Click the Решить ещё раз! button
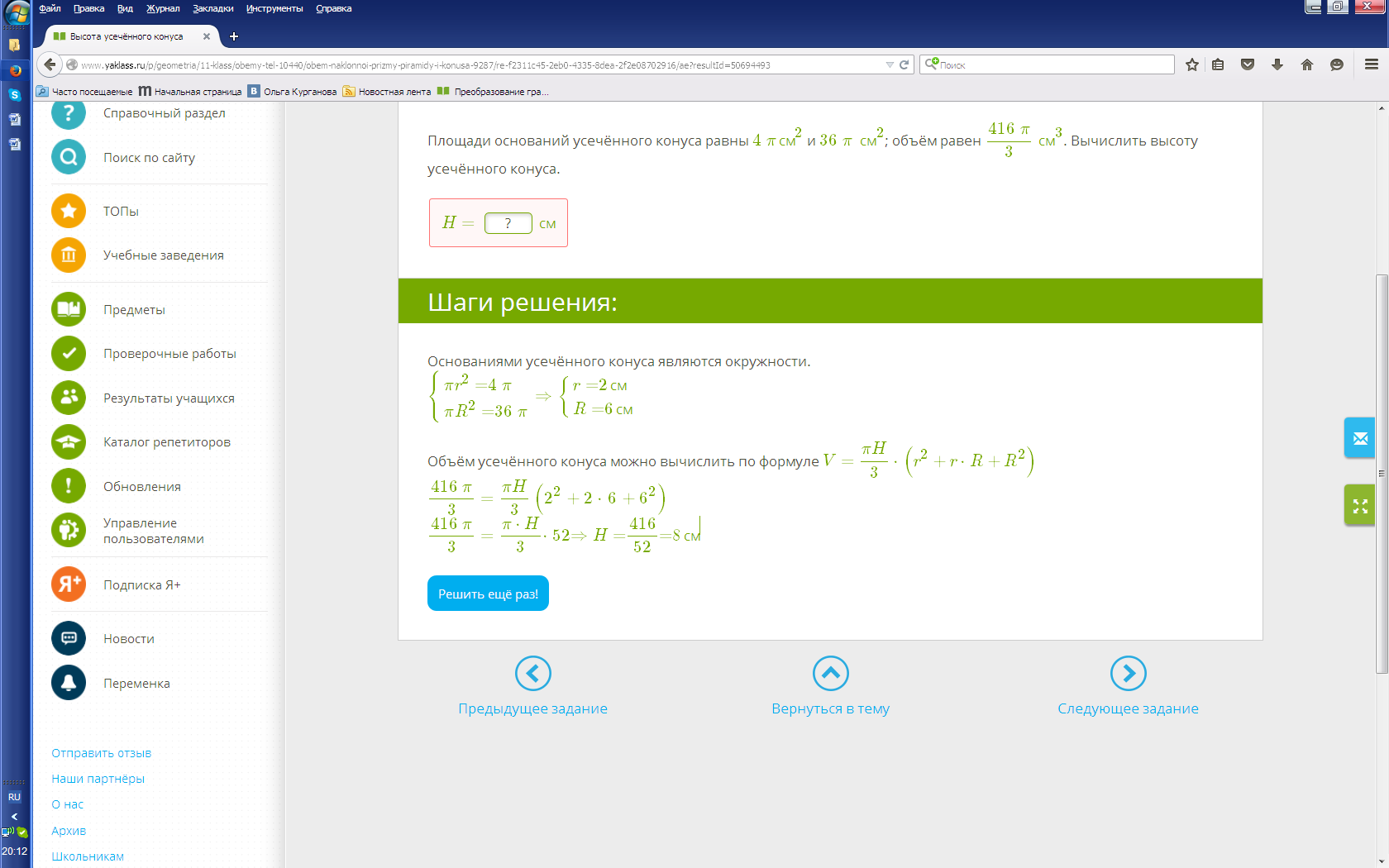The image size is (1389, 868). 488,594
